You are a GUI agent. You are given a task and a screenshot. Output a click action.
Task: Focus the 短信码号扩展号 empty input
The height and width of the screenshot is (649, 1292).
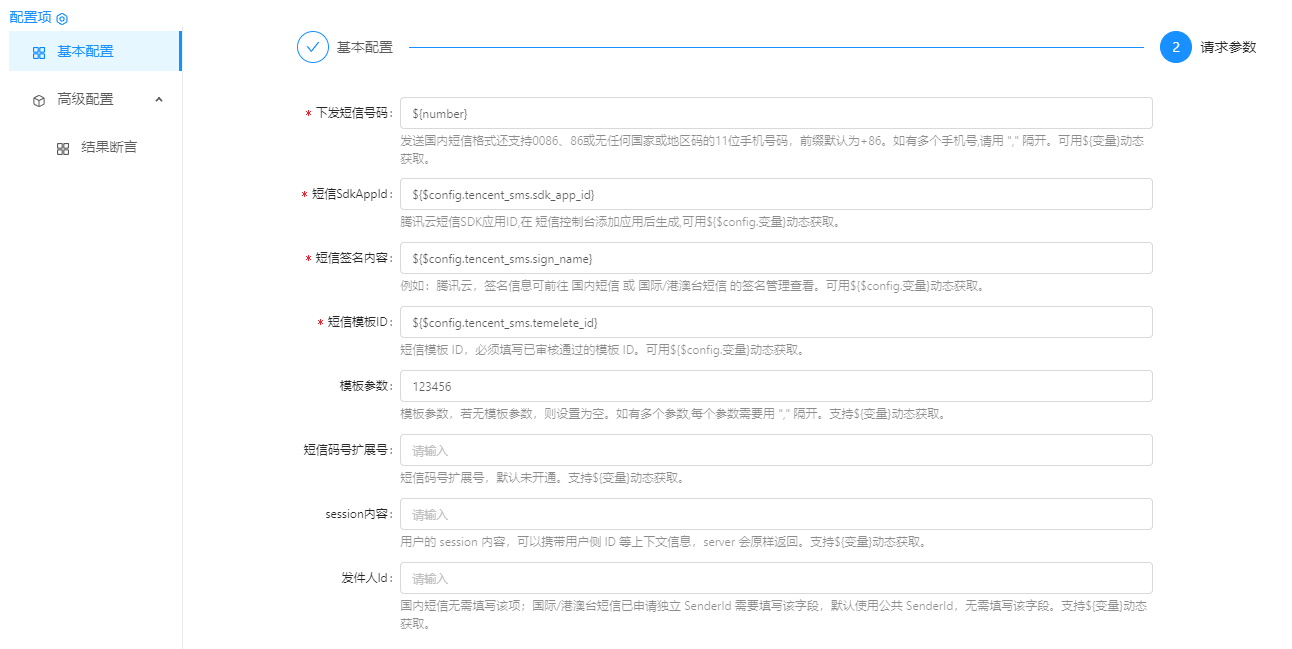click(x=775, y=450)
